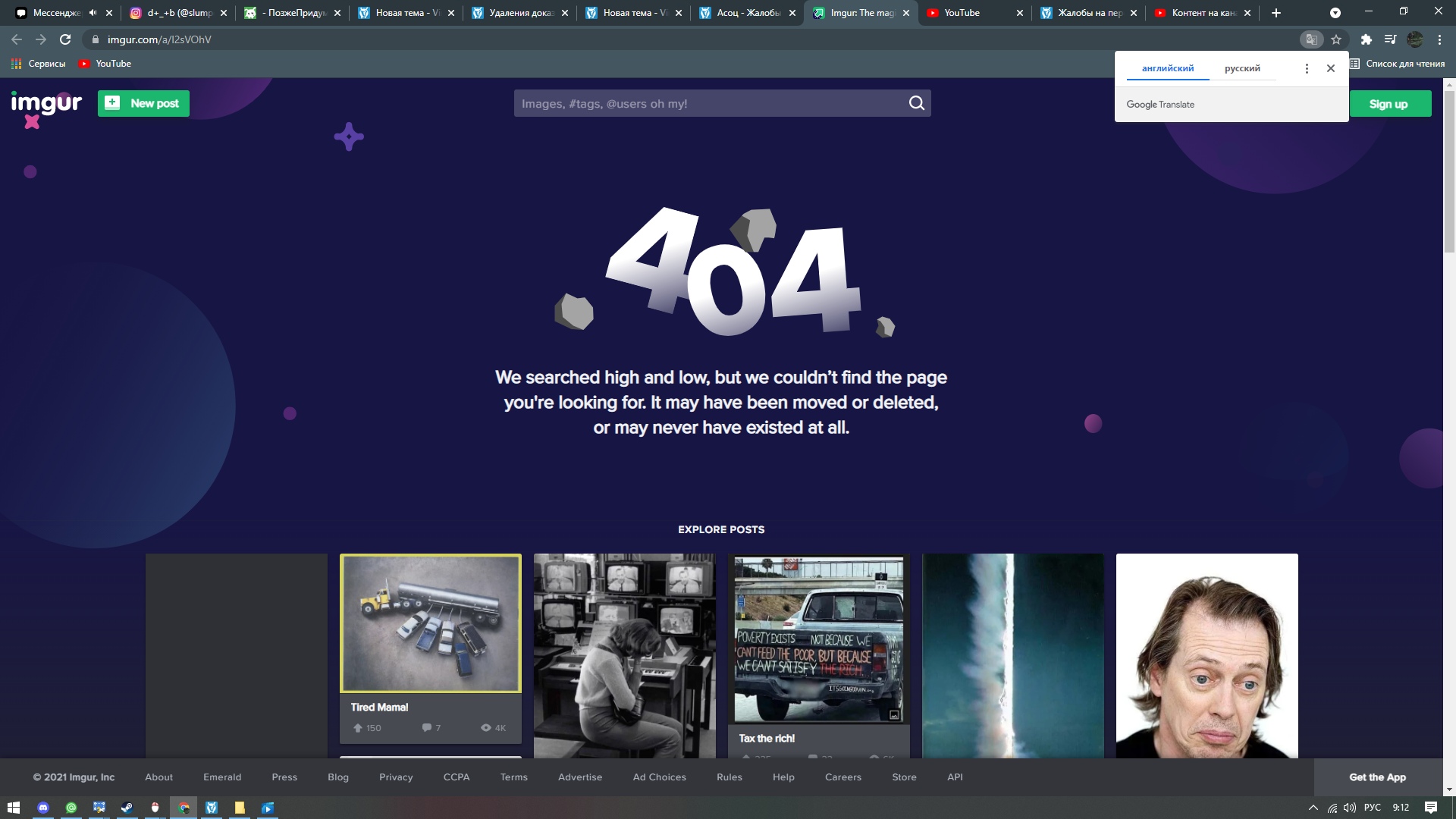Viewport: 1456px width, 819px height.
Task: Show hidden system tray icons
Action: (1313, 808)
